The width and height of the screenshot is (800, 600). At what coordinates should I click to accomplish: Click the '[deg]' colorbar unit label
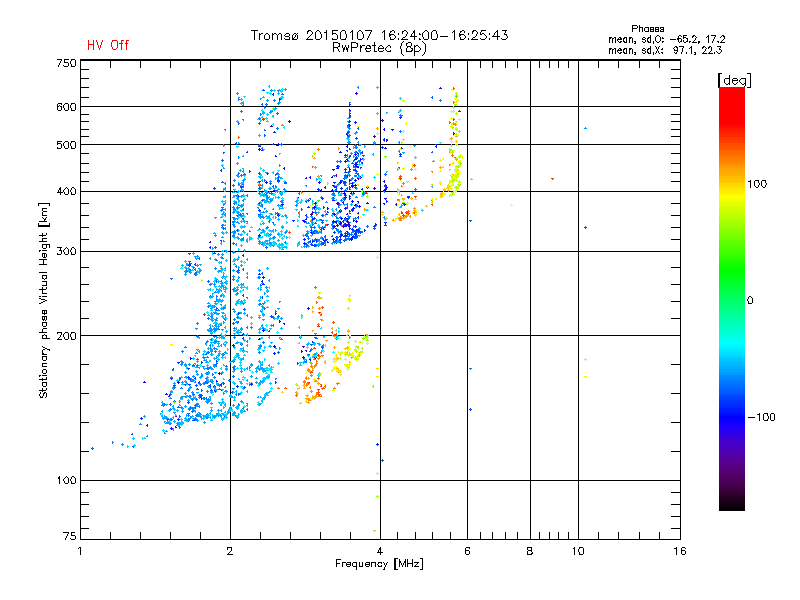tap(734, 80)
